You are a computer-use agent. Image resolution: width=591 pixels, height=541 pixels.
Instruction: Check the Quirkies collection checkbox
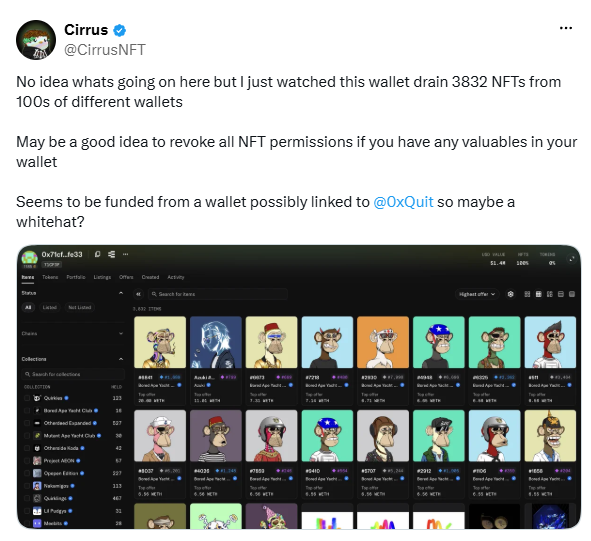pyautogui.click(x=27, y=398)
